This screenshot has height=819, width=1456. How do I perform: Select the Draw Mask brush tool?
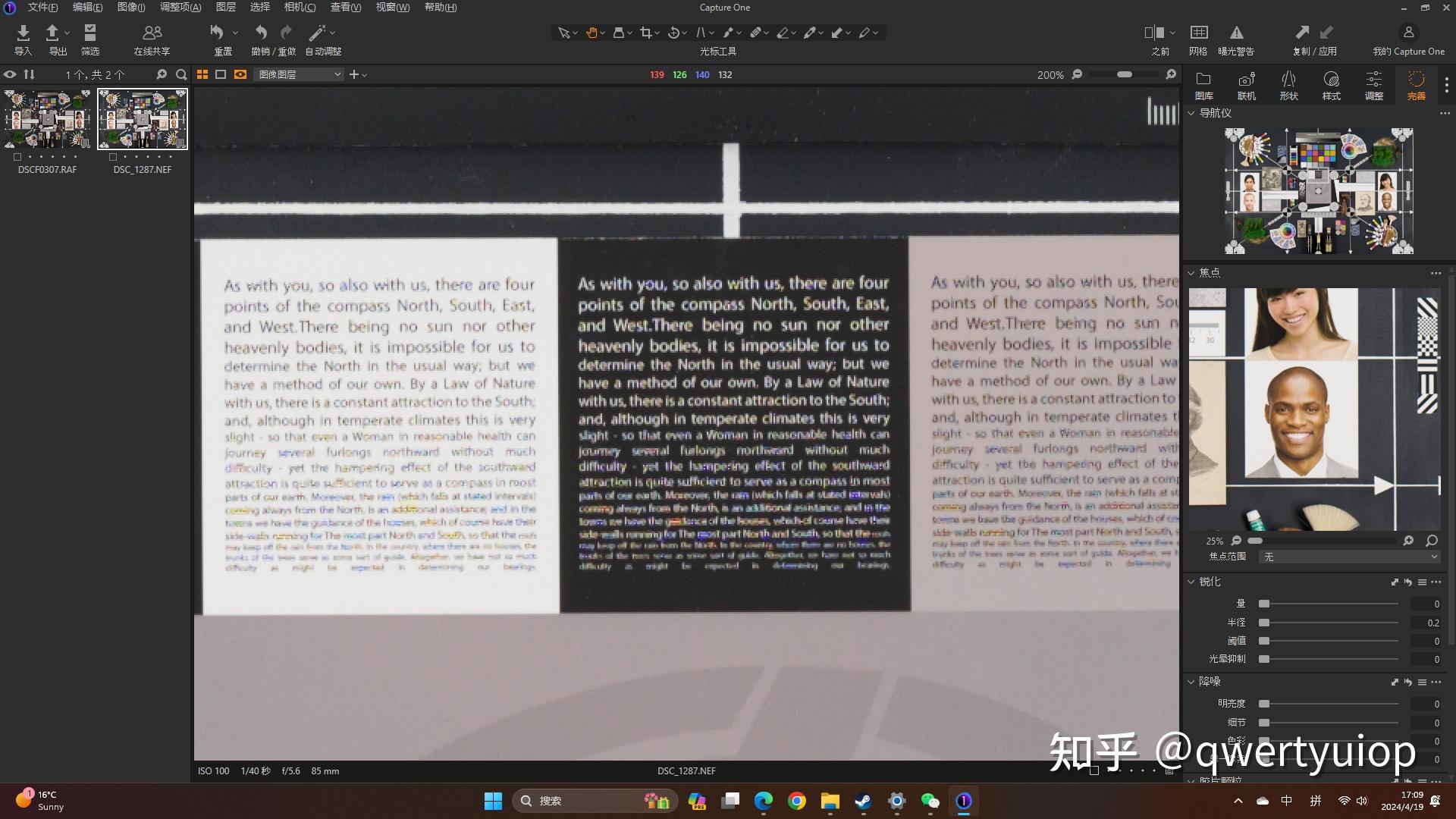coord(728,33)
